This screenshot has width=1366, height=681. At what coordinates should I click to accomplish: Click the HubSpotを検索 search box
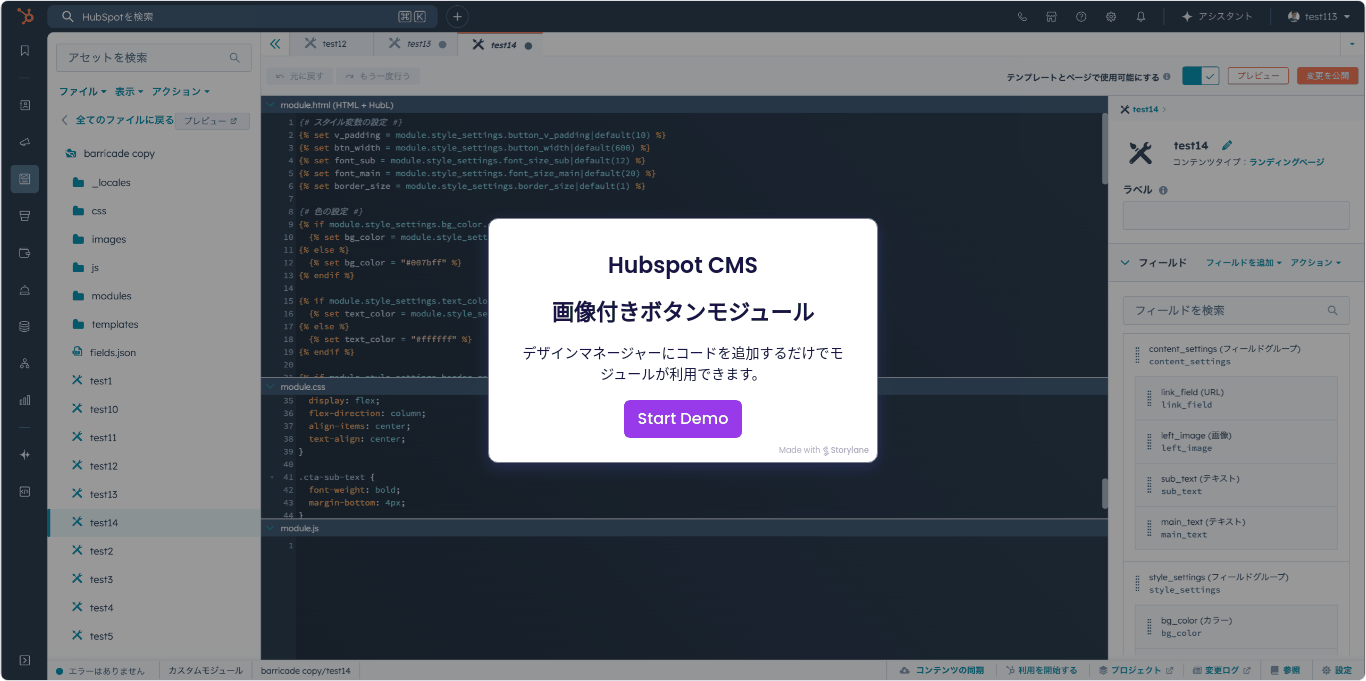(x=243, y=17)
